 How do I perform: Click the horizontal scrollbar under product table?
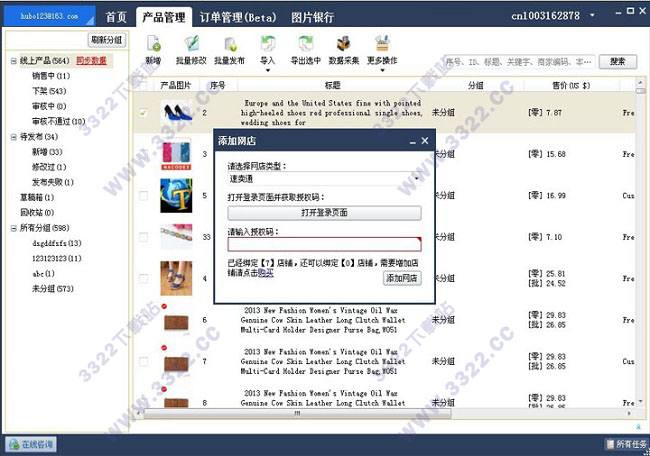pos(297,413)
